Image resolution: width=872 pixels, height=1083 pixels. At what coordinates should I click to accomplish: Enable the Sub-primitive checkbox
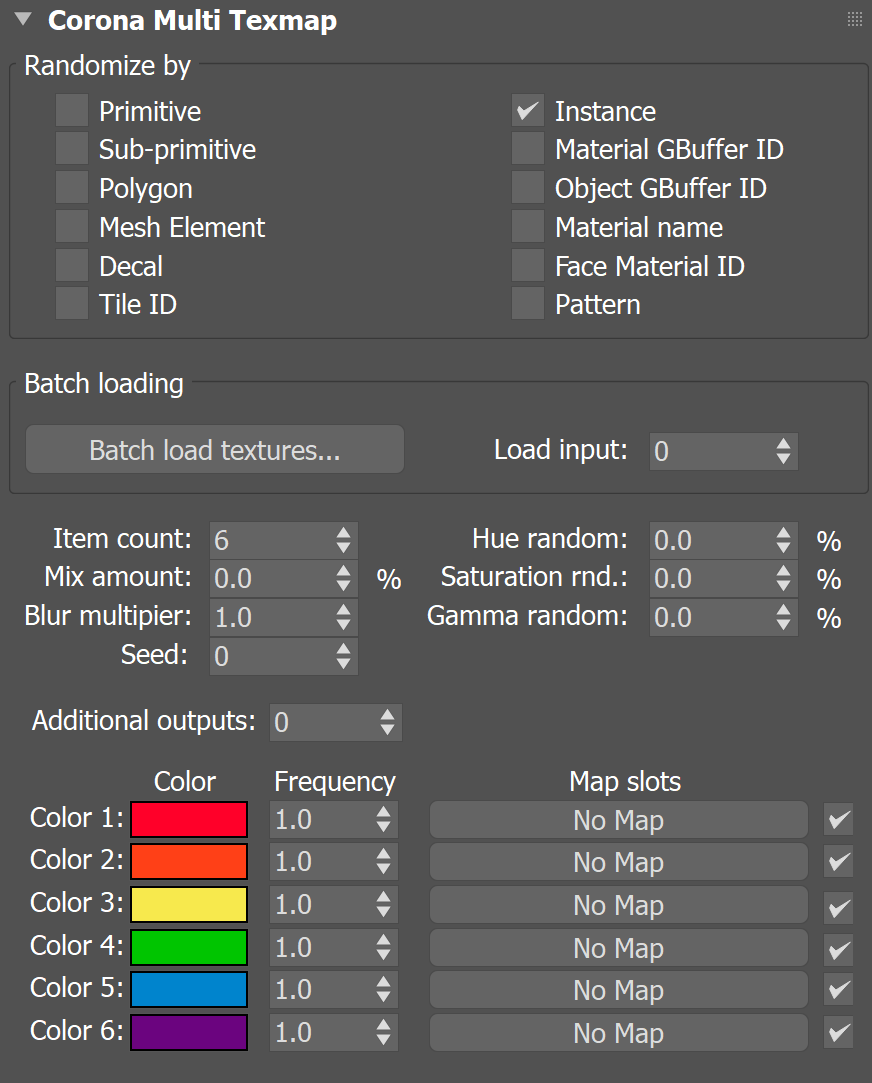(72, 149)
